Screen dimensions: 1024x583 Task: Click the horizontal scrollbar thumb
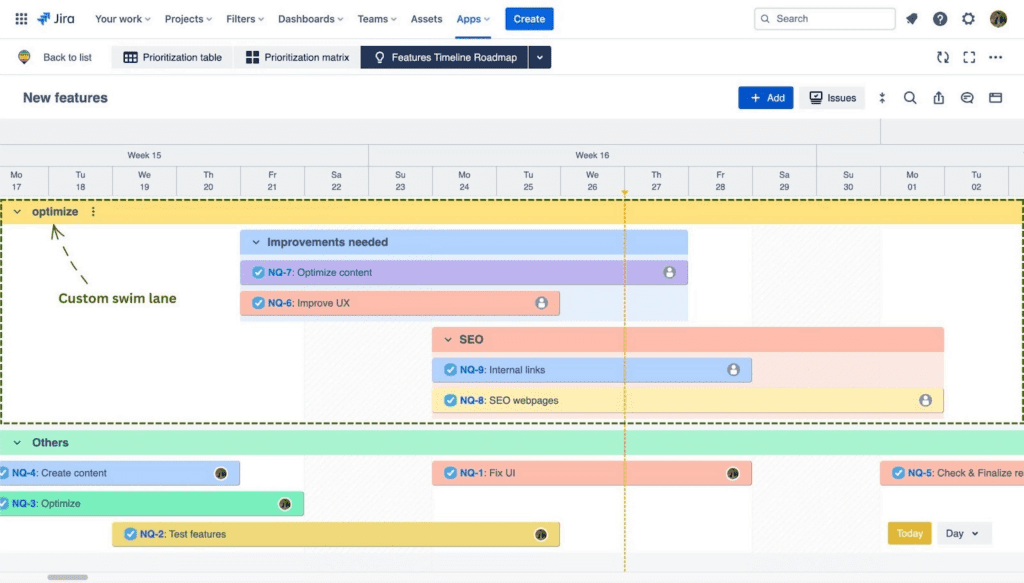coord(67,577)
